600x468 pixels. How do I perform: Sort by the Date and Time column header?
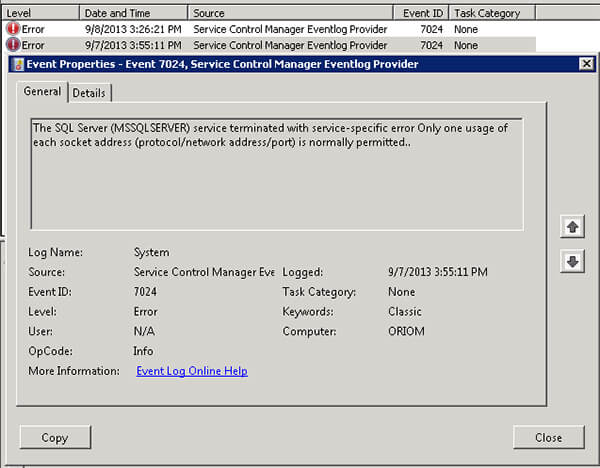[134, 13]
